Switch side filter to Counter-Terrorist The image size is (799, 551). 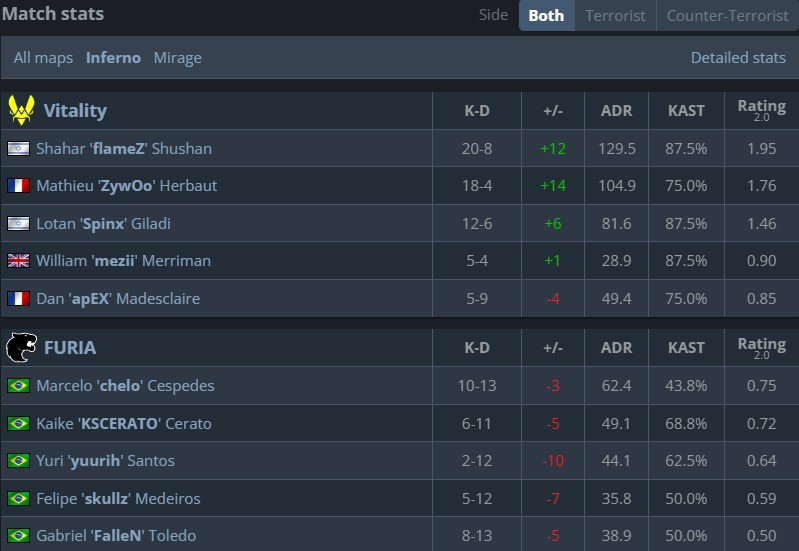point(727,15)
